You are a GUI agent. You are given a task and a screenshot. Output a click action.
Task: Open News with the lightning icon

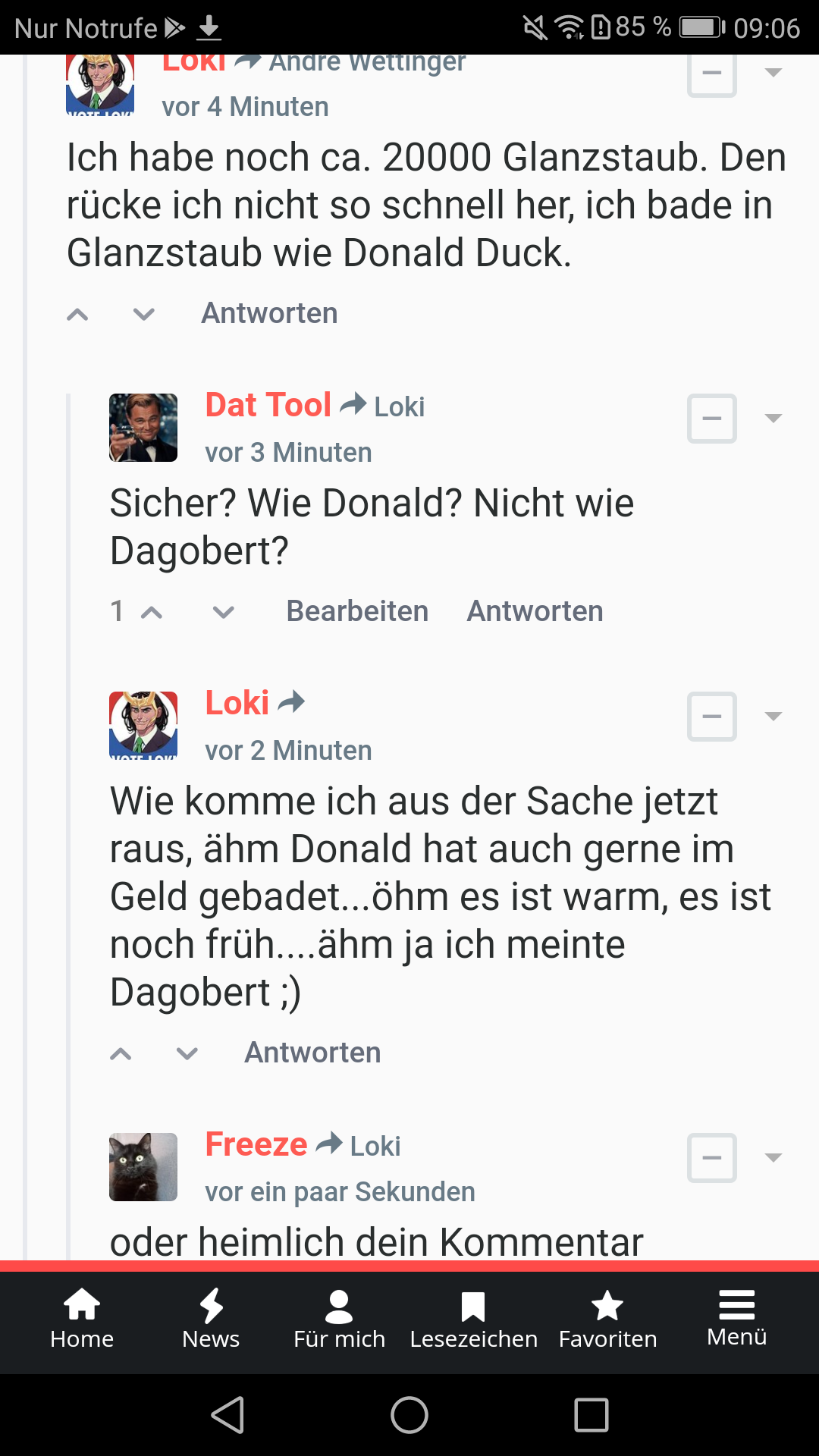pyautogui.click(x=211, y=1318)
